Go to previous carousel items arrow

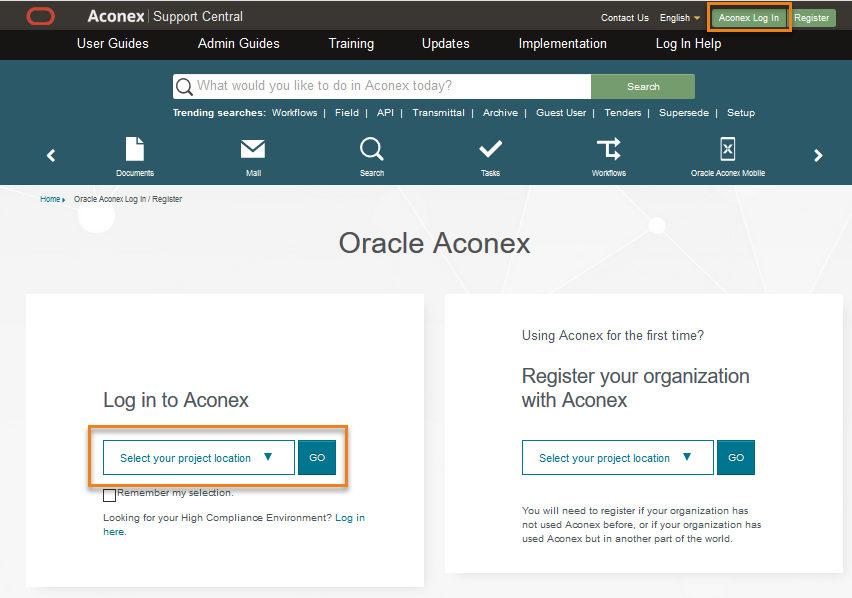[51, 156]
